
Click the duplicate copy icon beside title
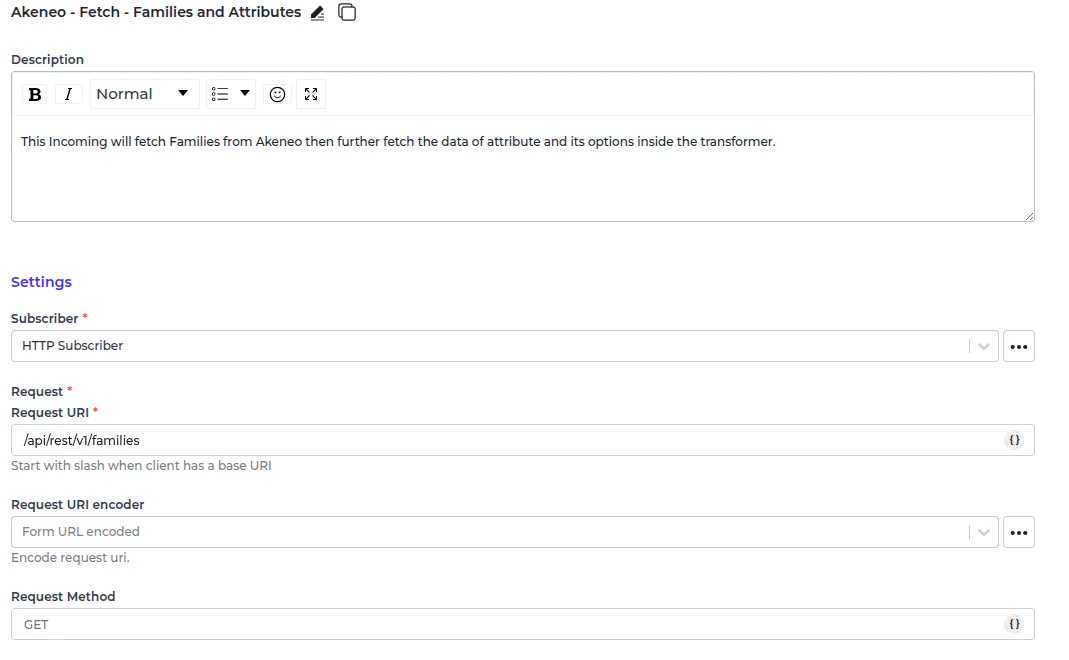347,12
